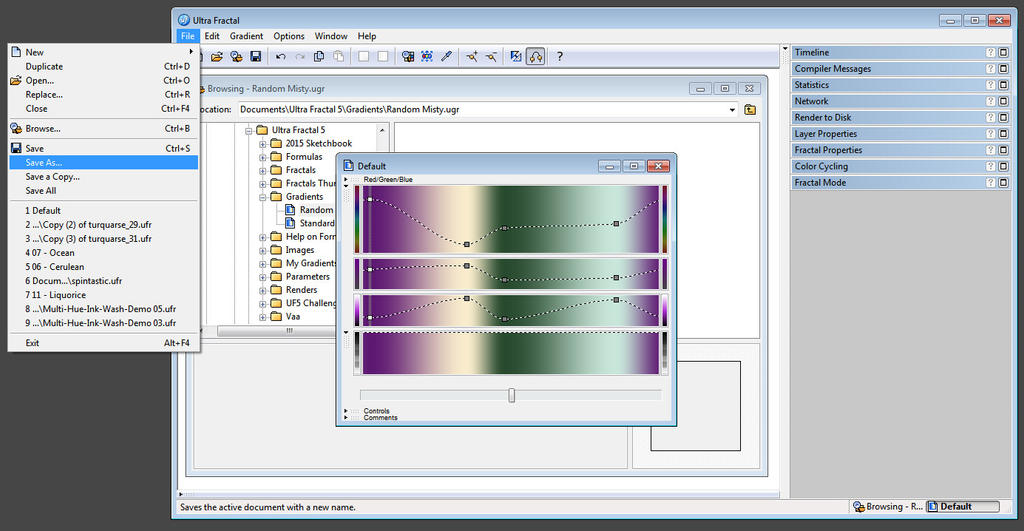The height and width of the screenshot is (531, 1024).
Task: Open the Location path dropdown
Action: (732, 109)
